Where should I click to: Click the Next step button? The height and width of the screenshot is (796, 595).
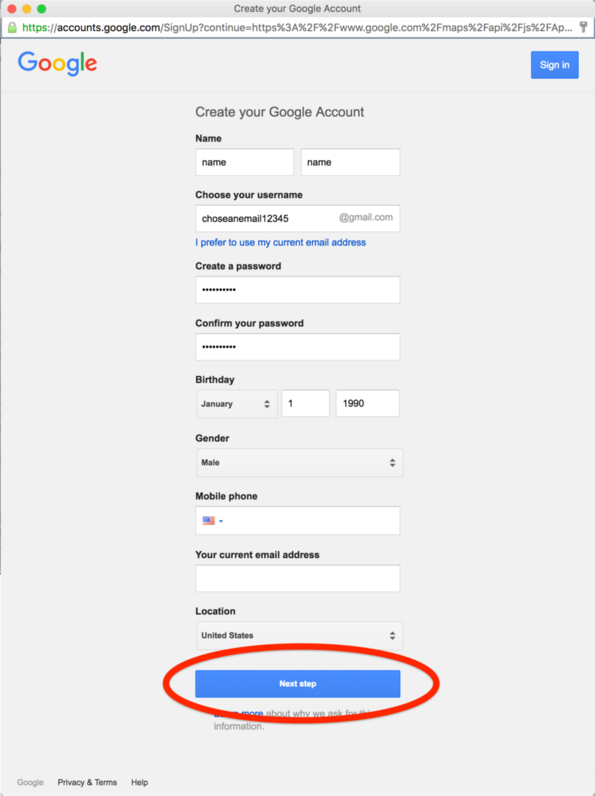tap(298, 684)
